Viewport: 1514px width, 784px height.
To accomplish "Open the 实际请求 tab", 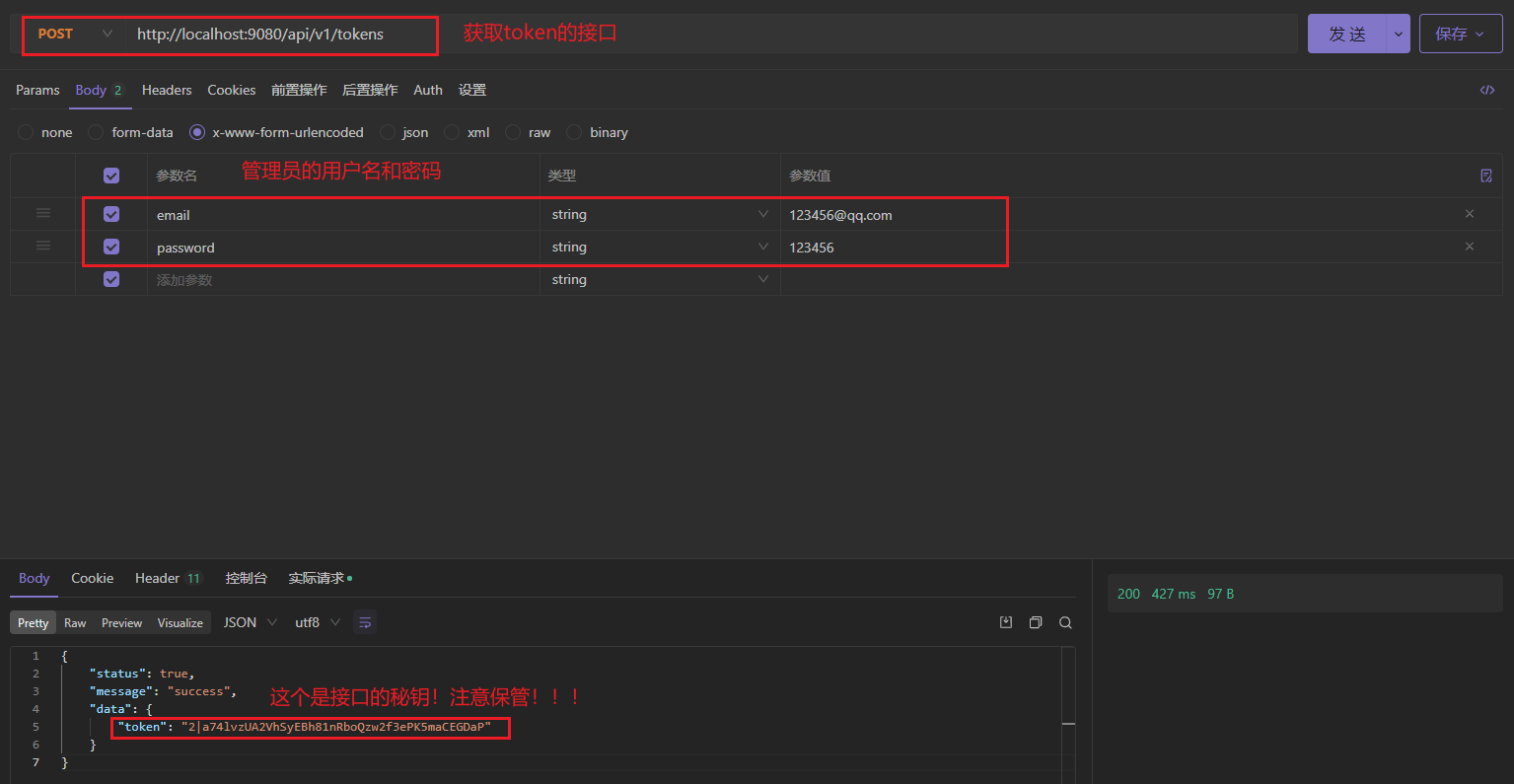I will pyautogui.click(x=320, y=578).
